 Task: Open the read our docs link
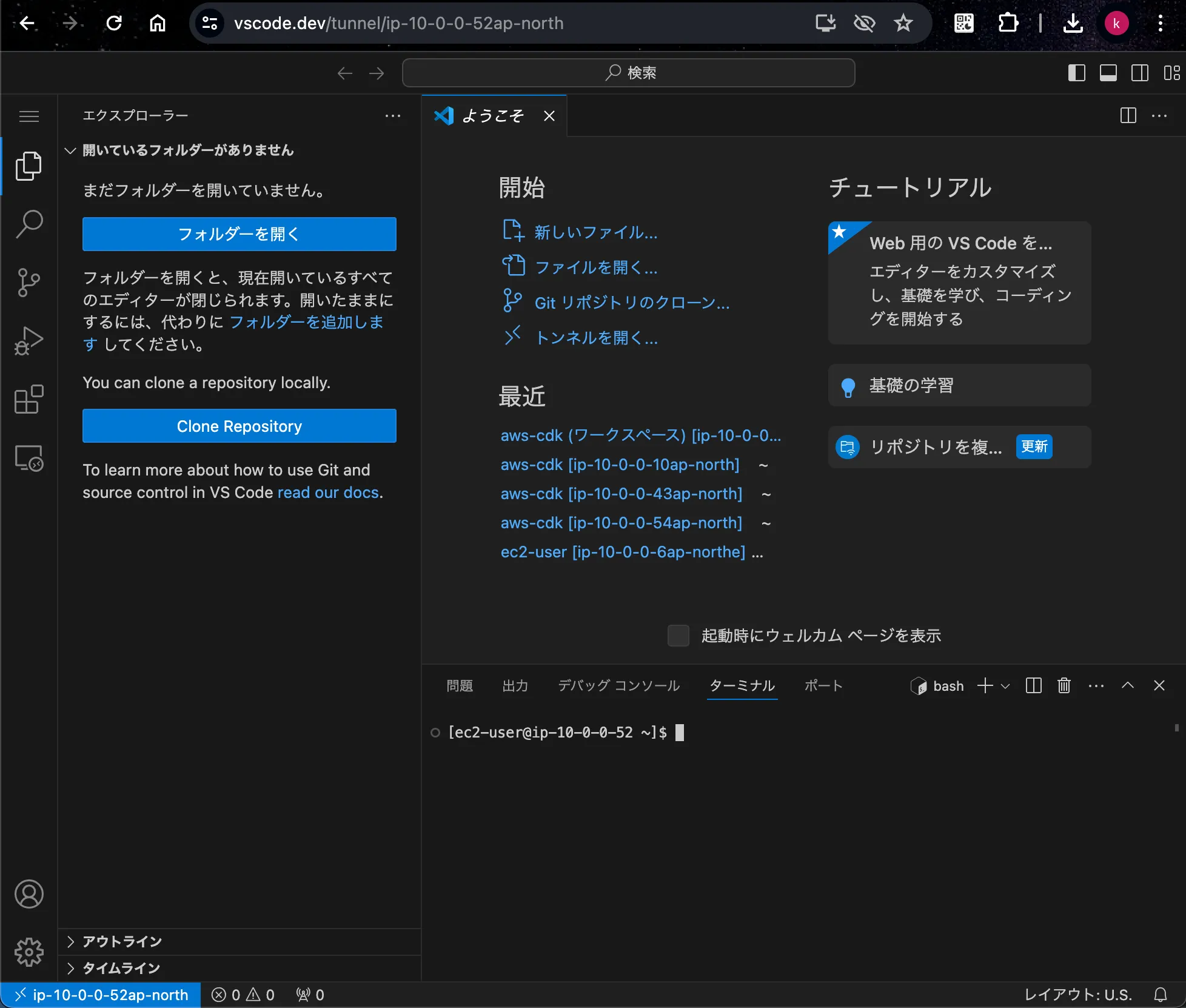(328, 492)
